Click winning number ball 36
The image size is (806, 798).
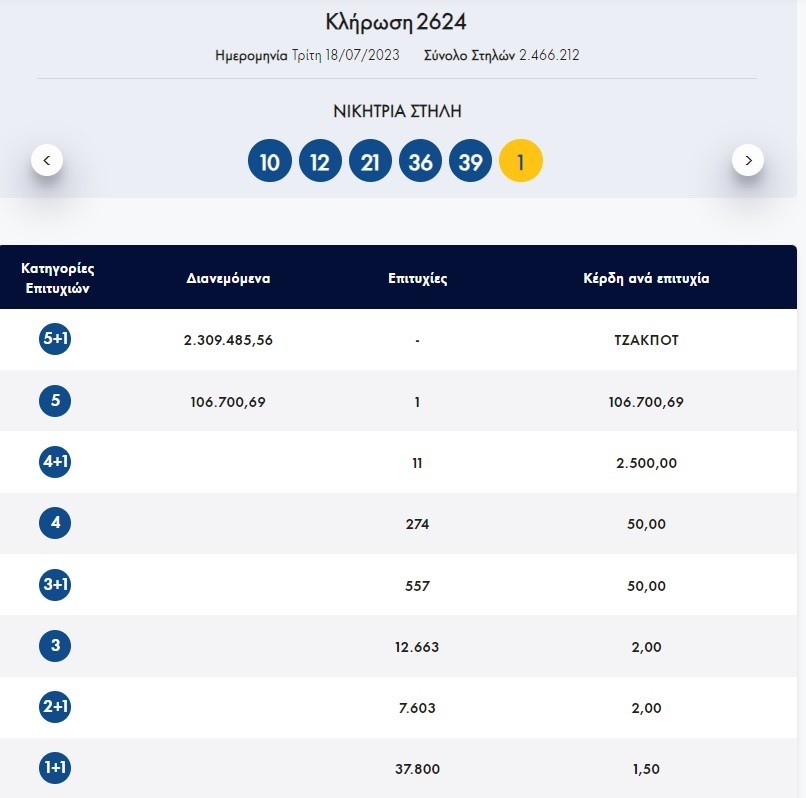pos(420,162)
